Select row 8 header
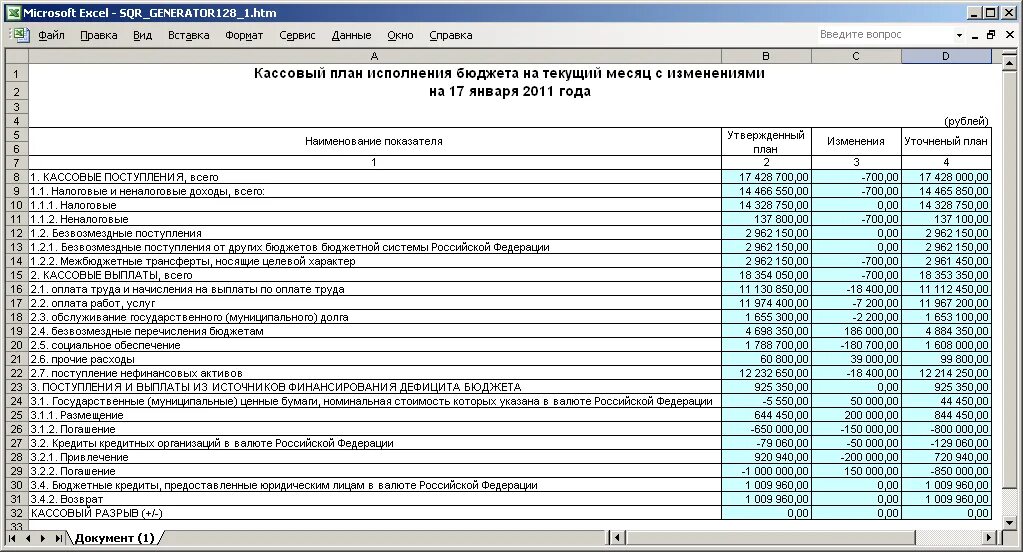1023x552 pixels. coord(16,177)
